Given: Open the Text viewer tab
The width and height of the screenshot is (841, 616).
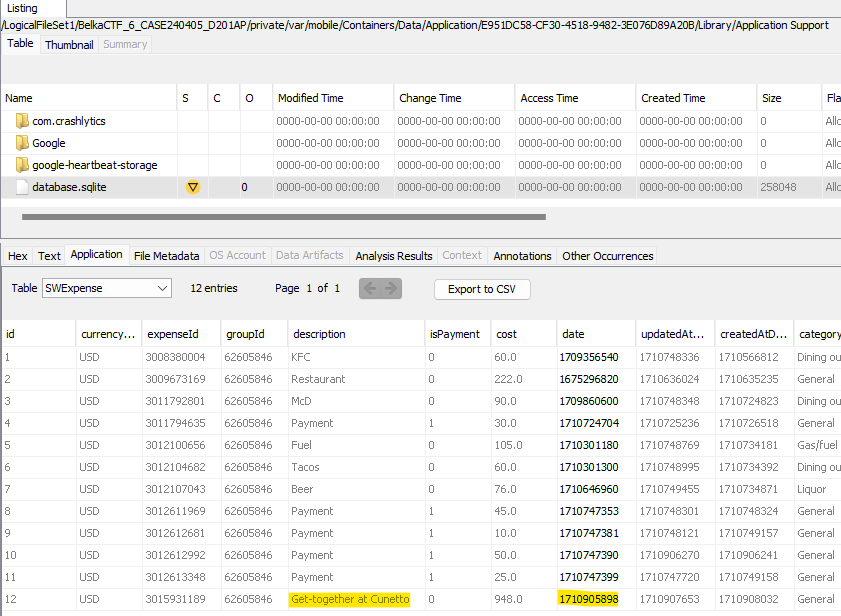Looking at the screenshot, I should (x=49, y=256).
